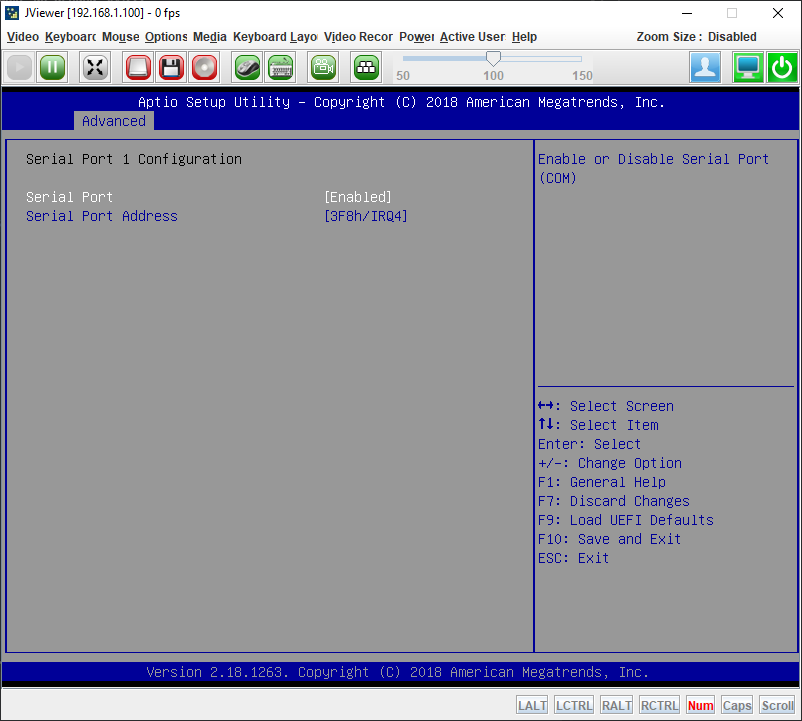Click the F1: General Help text

(602, 482)
